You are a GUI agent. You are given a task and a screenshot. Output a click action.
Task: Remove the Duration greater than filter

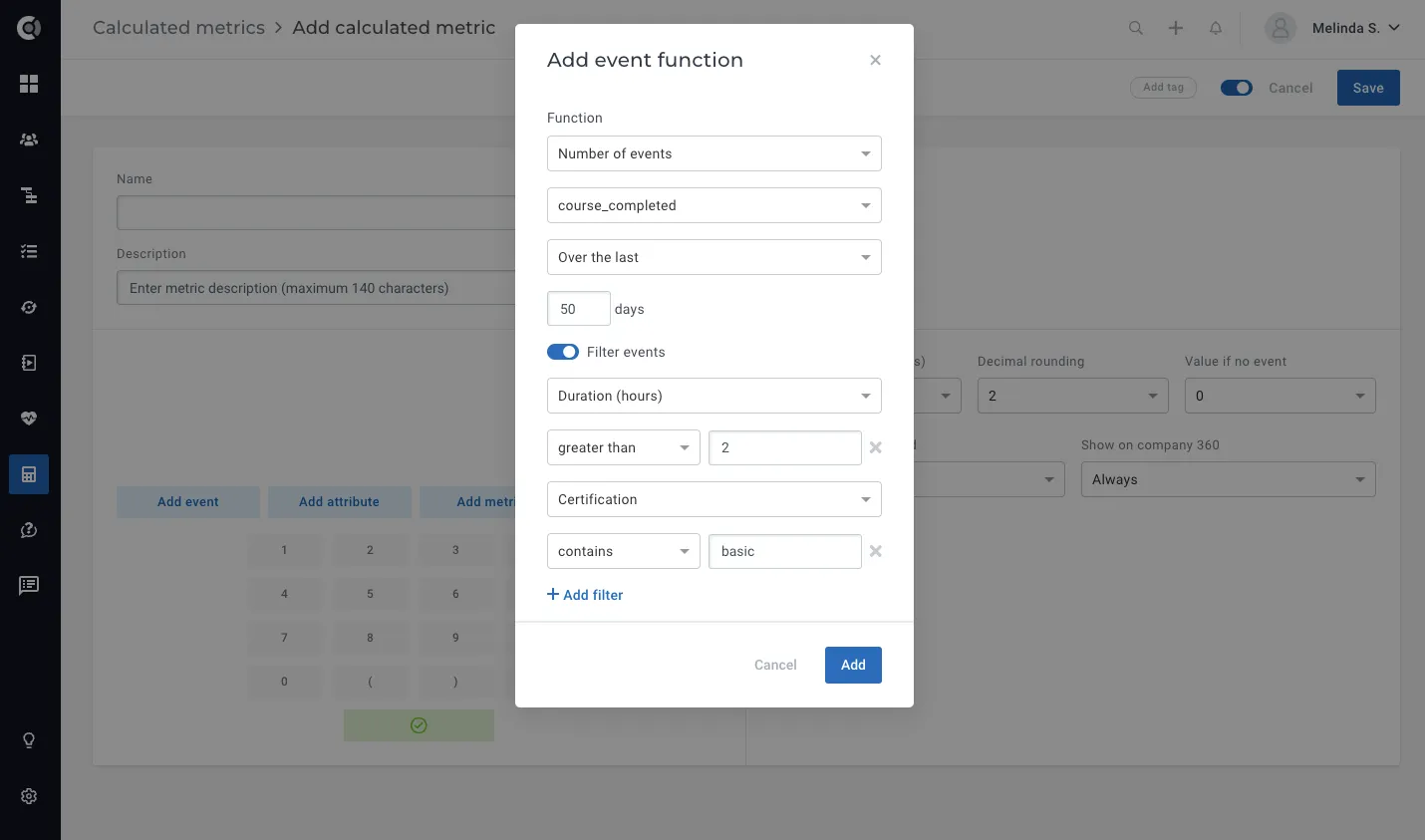876,447
